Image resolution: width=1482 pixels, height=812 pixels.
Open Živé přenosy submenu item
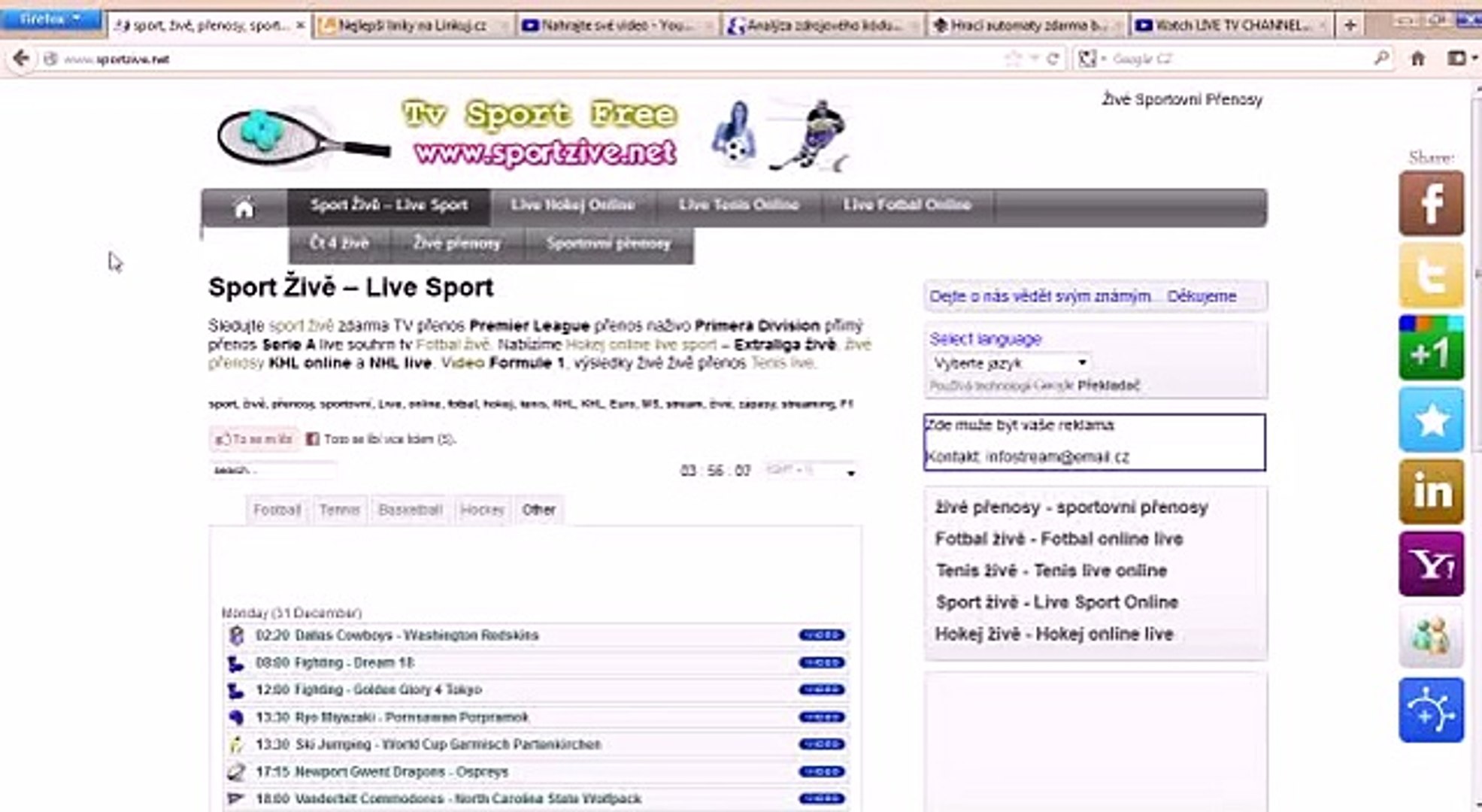click(456, 244)
